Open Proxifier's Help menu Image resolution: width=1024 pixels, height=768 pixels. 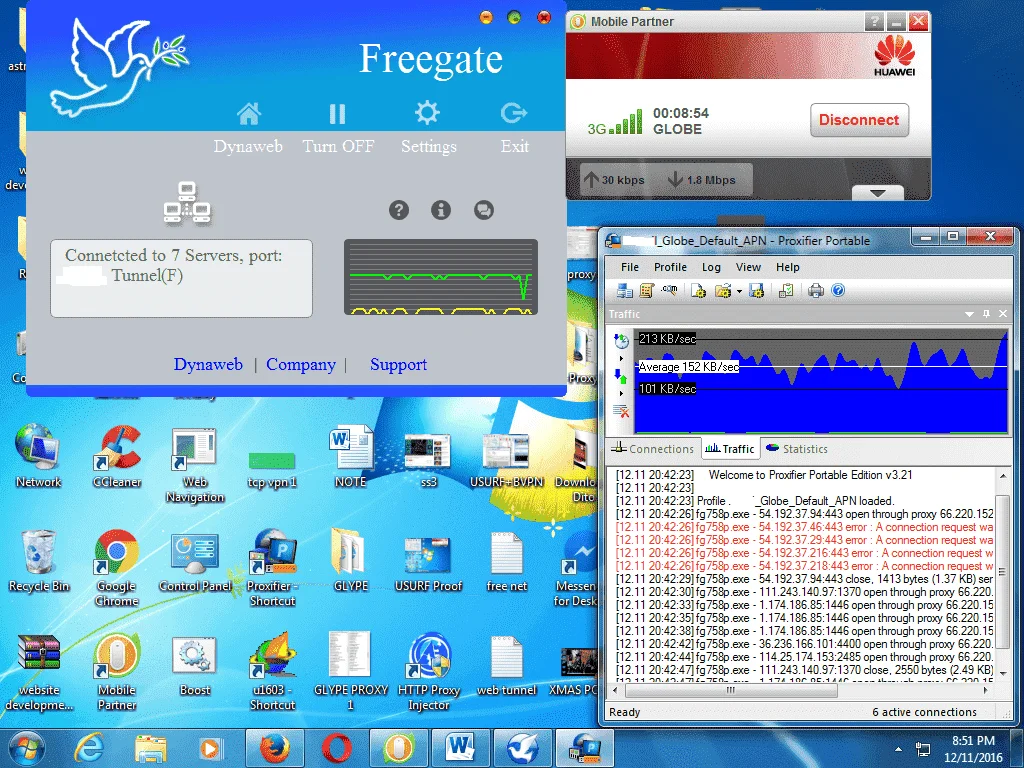click(788, 267)
